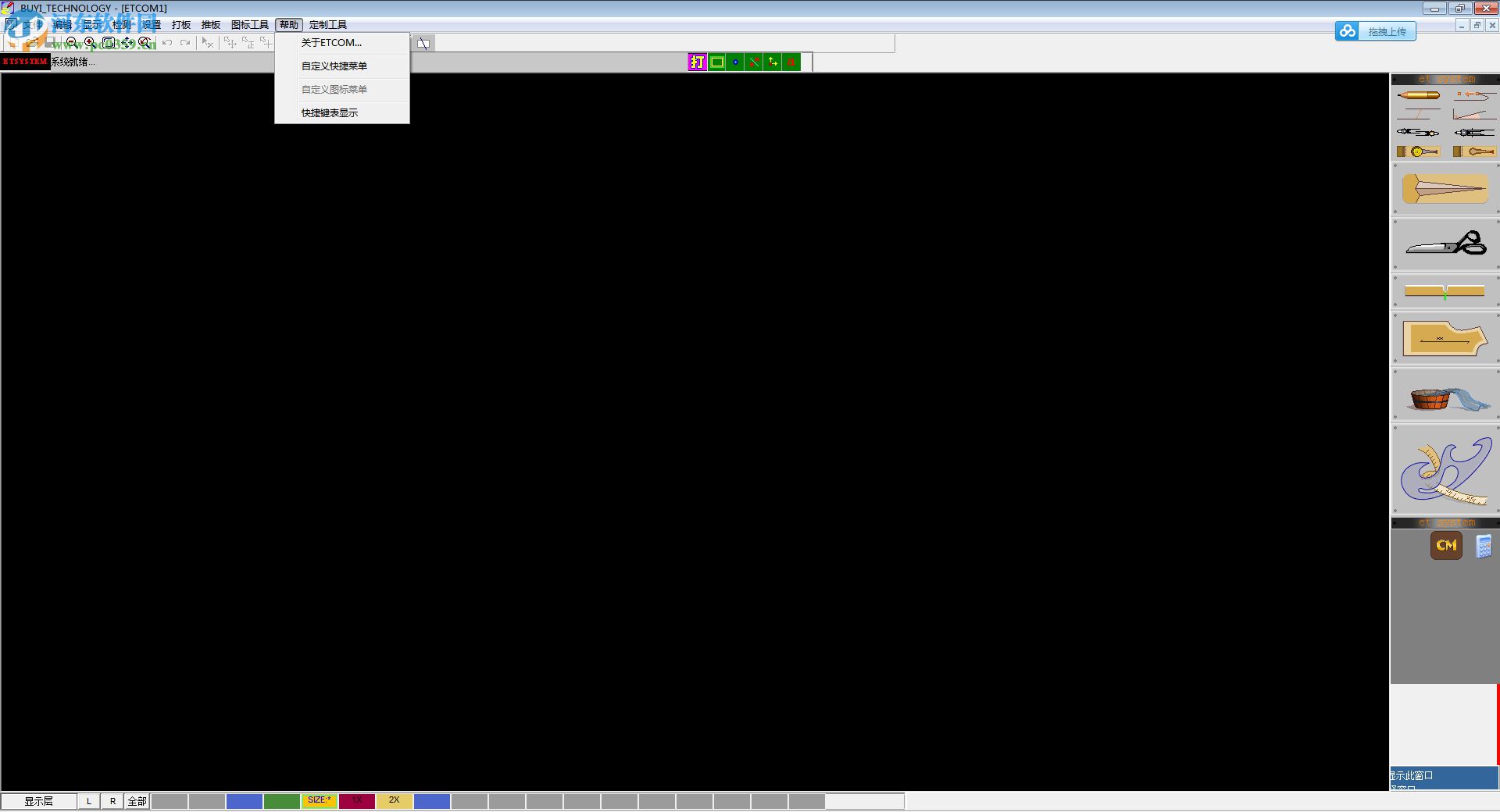The image size is (1500, 812).
Task: Open the curve ruler measuring tool
Action: pyautogui.click(x=1445, y=470)
